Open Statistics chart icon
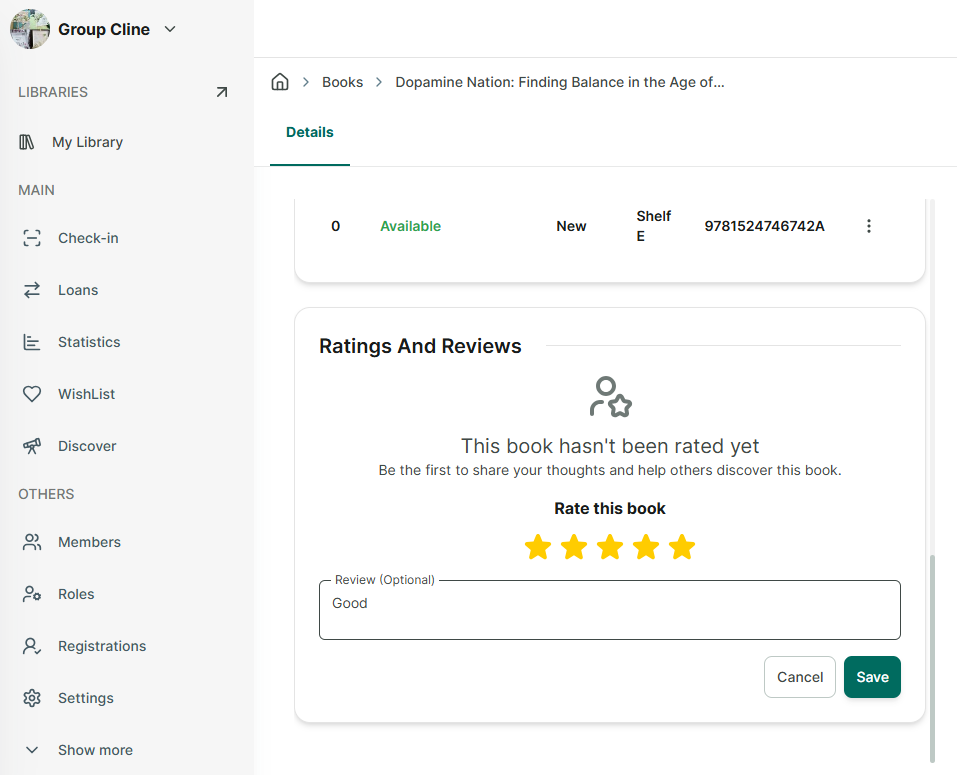 coord(32,342)
